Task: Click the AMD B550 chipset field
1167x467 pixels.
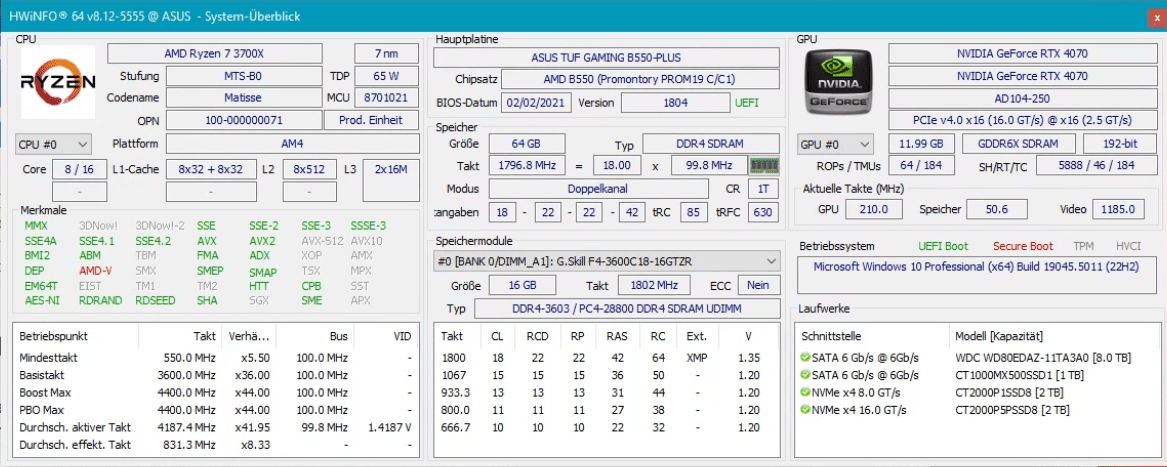Action: (641, 80)
